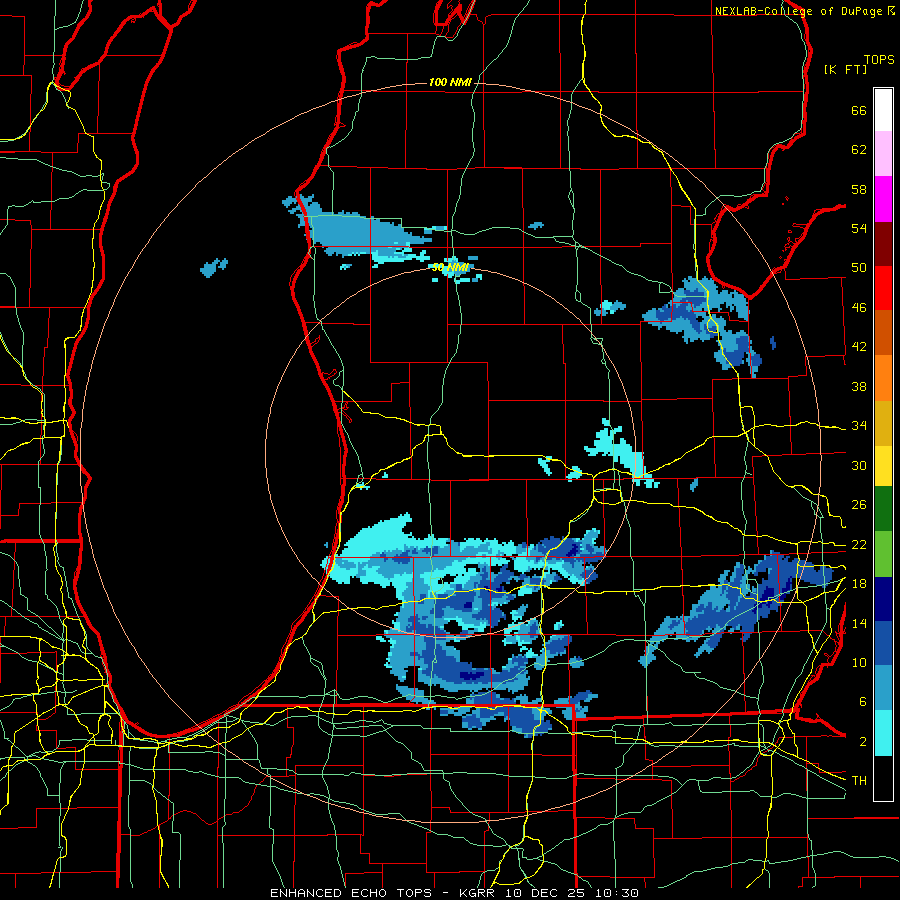Click the legend value '34'
The height and width of the screenshot is (900, 900).
(859, 426)
